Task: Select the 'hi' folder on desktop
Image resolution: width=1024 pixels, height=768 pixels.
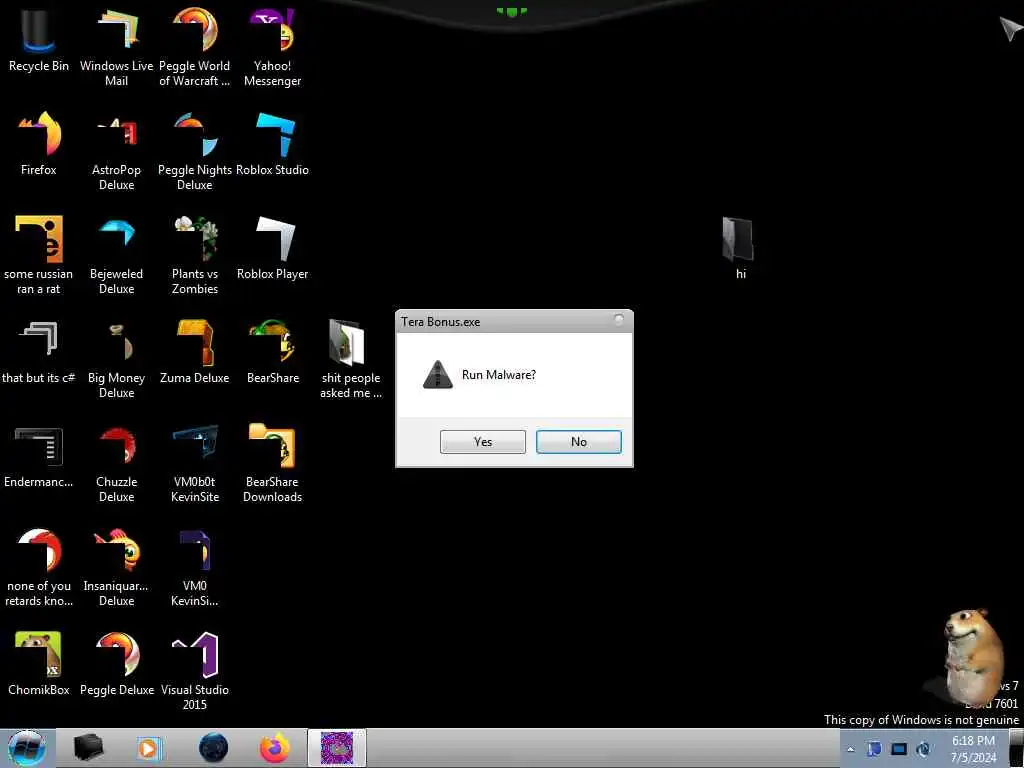Action: (740, 248)
